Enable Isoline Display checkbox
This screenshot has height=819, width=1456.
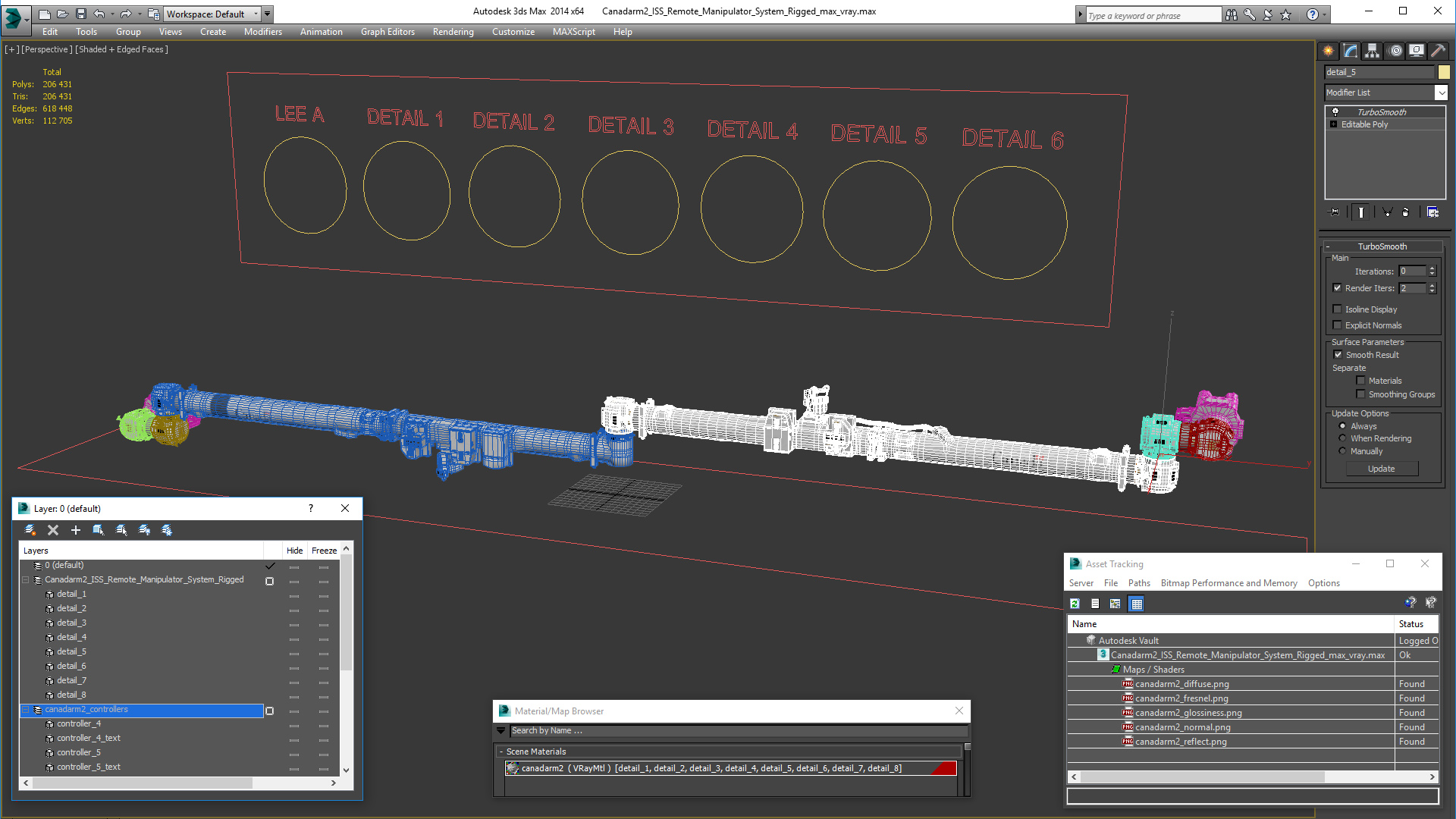coord(1338,309)
